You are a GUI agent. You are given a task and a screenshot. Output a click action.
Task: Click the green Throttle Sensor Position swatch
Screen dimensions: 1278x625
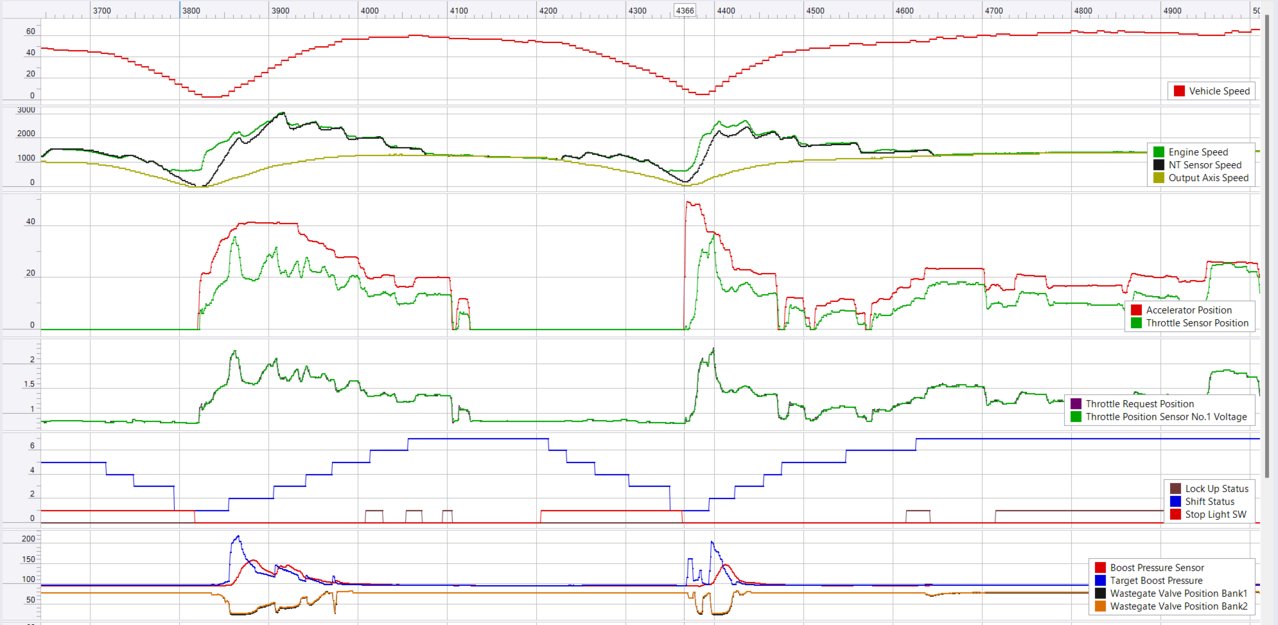point(1136,323)
